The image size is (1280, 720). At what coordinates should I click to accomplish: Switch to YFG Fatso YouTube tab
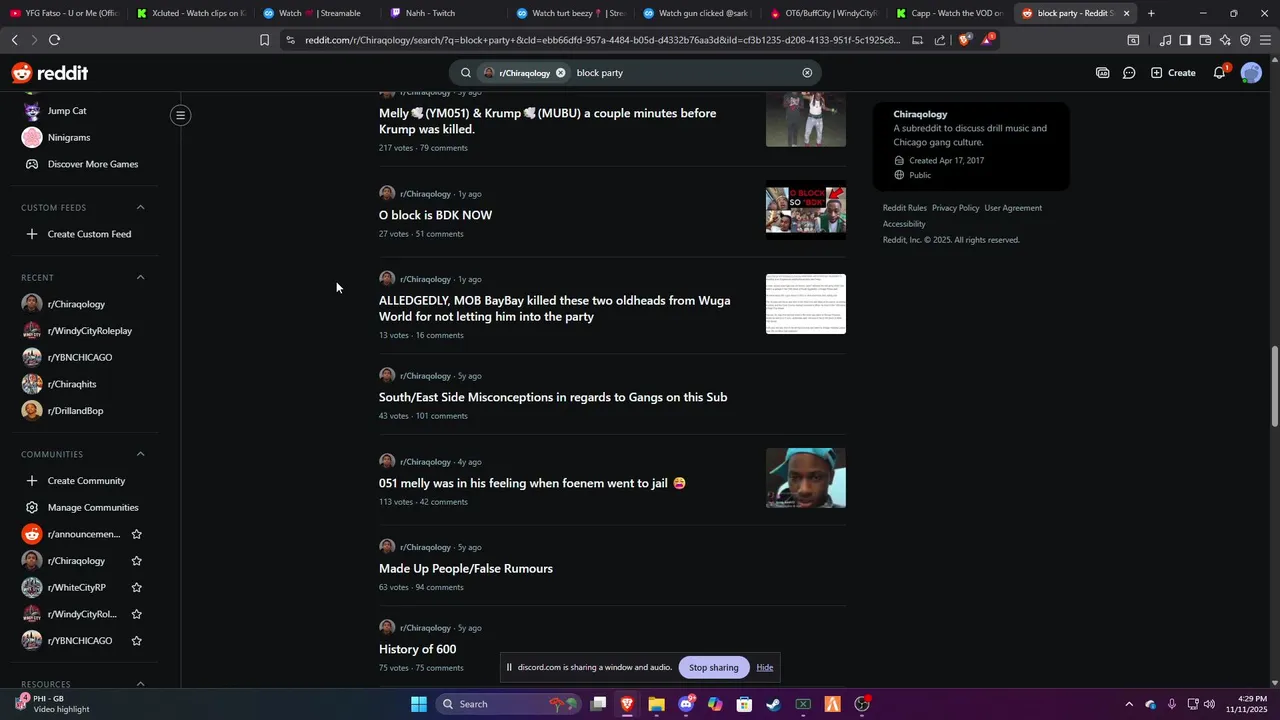[64, 13]
